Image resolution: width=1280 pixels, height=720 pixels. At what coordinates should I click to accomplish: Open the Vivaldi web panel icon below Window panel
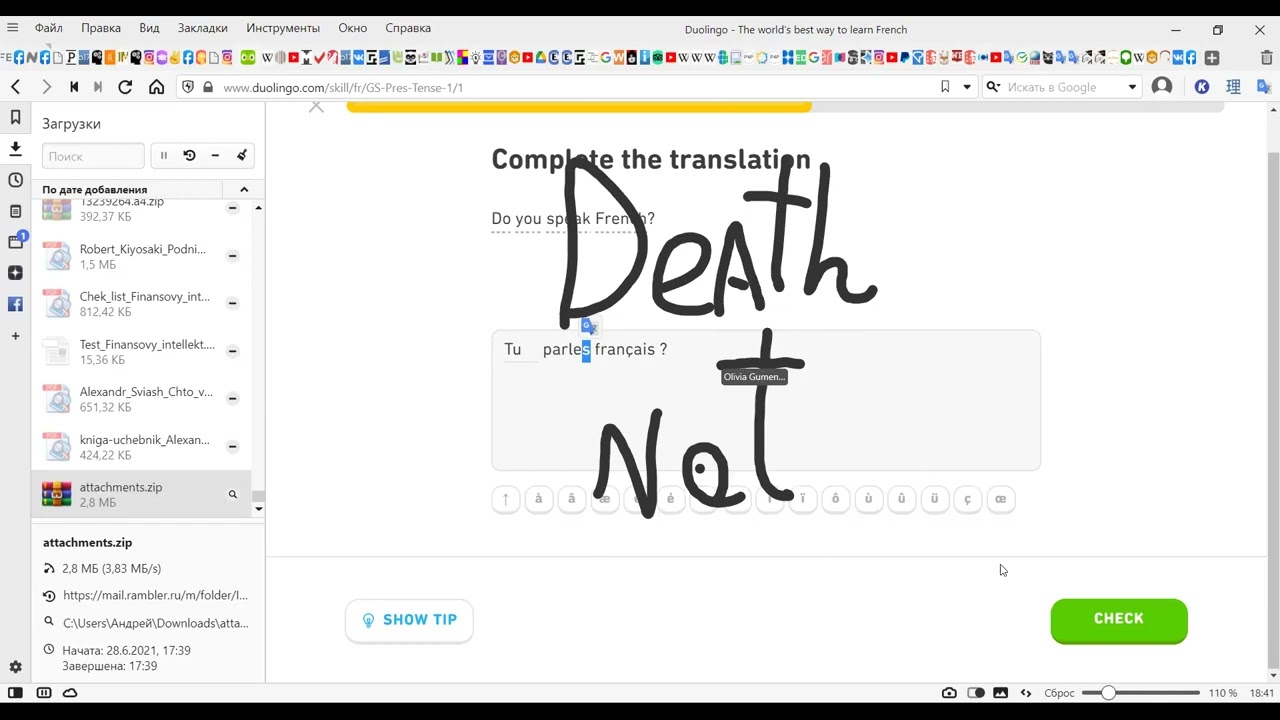15,273
